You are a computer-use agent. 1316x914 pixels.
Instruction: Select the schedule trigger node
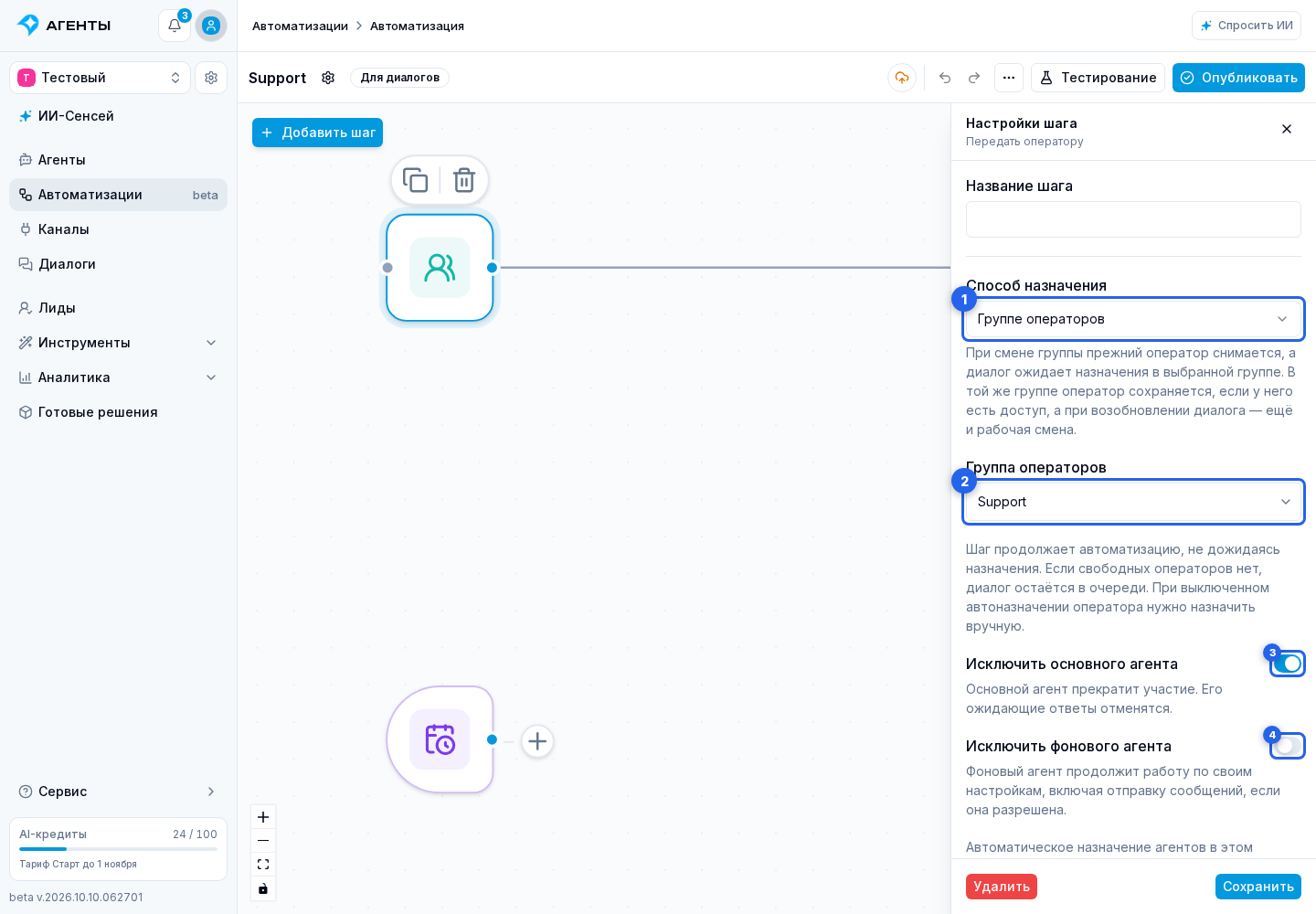[440, 739]
